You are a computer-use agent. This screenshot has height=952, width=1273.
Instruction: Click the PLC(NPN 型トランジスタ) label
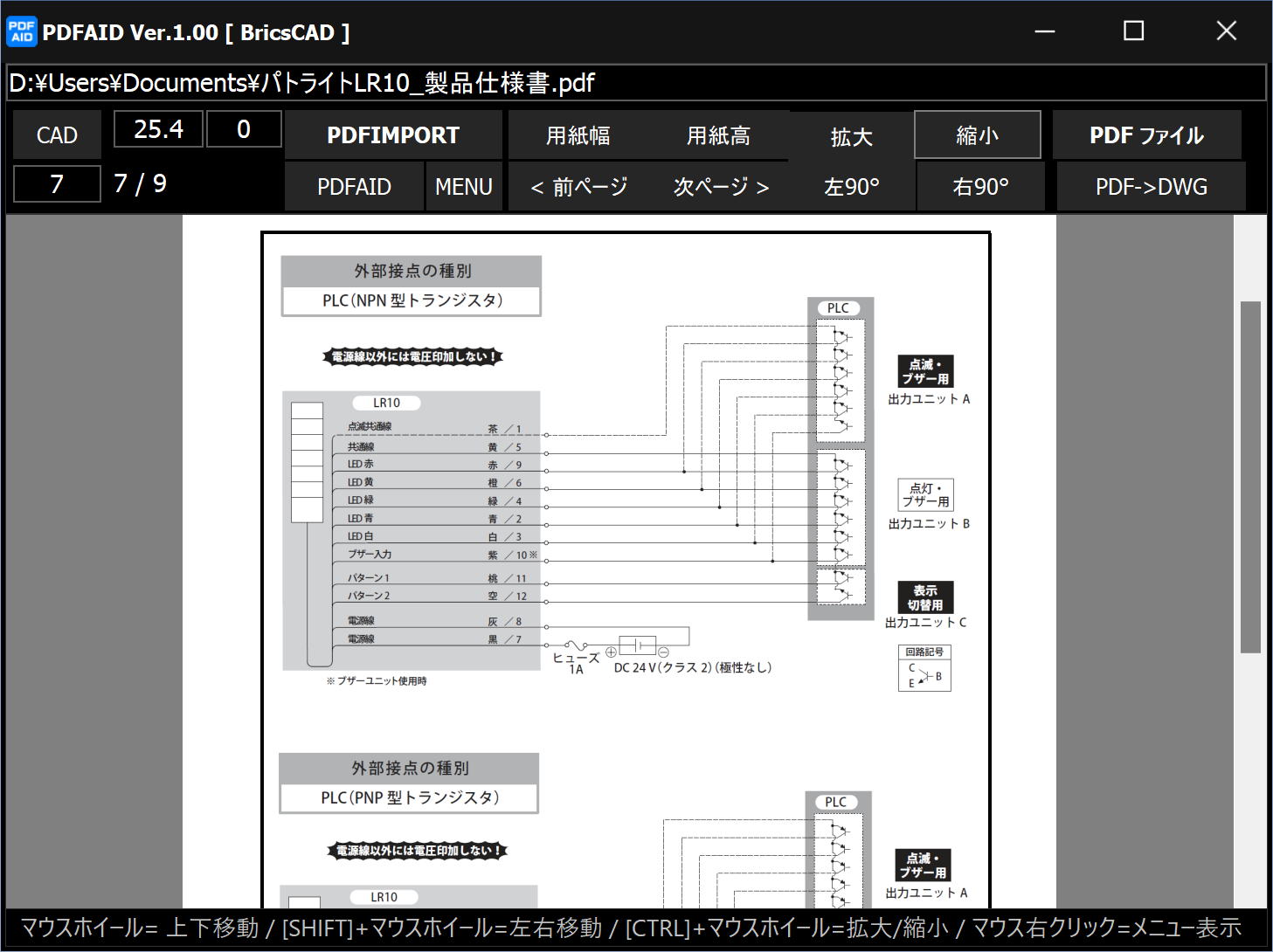click(412, 300)
